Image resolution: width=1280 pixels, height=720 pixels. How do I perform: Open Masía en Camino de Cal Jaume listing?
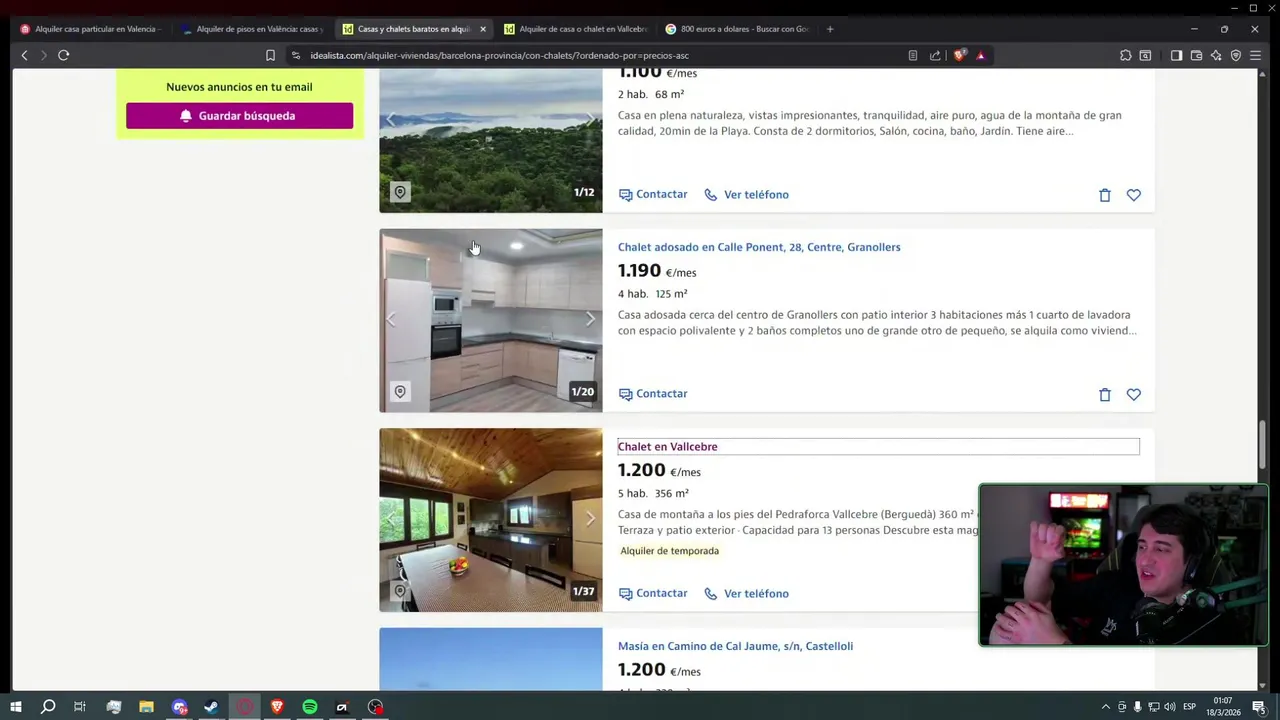point(735,646)
